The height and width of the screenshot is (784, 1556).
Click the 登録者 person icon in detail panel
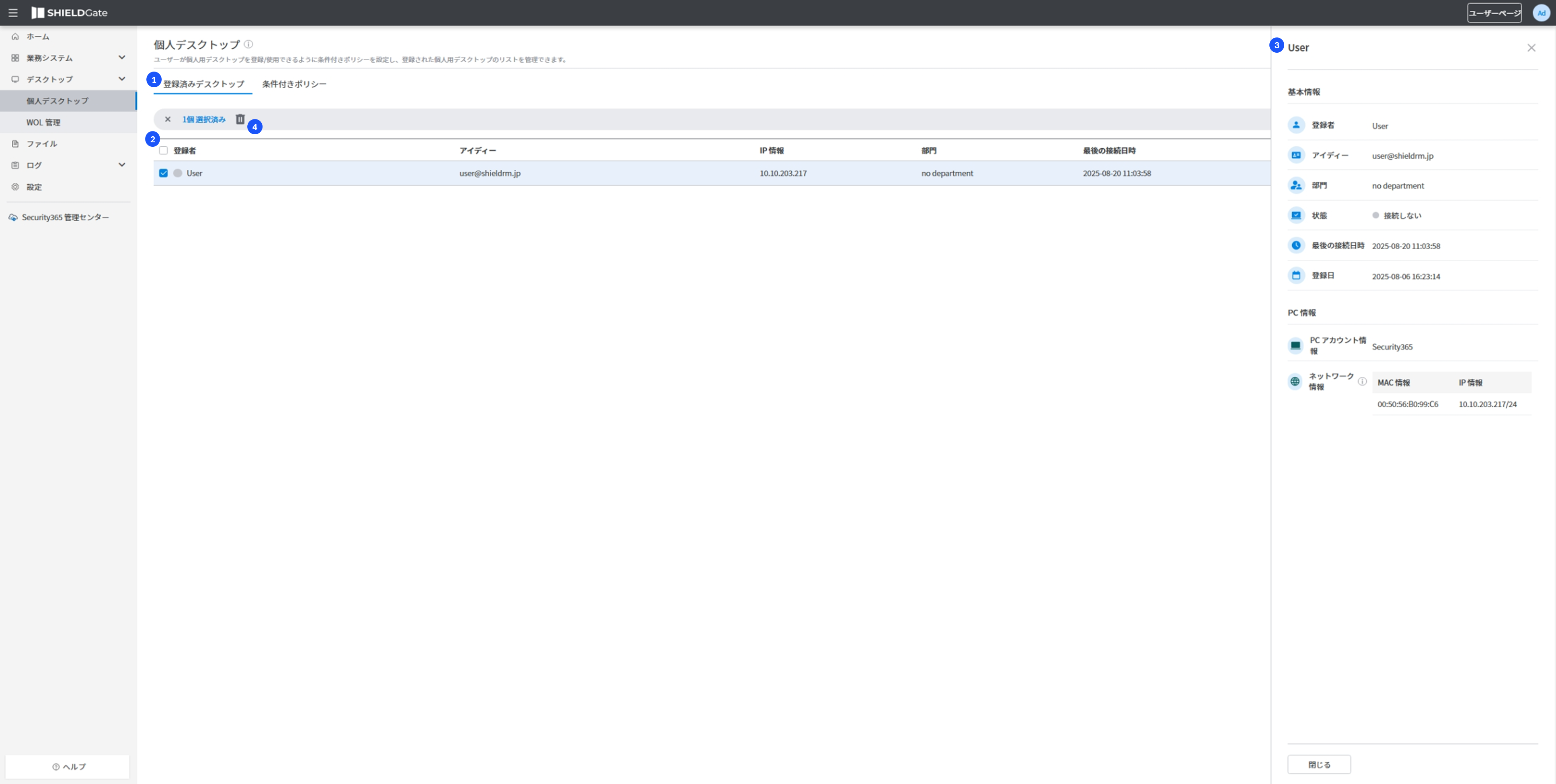click(x=1295, y=125)
